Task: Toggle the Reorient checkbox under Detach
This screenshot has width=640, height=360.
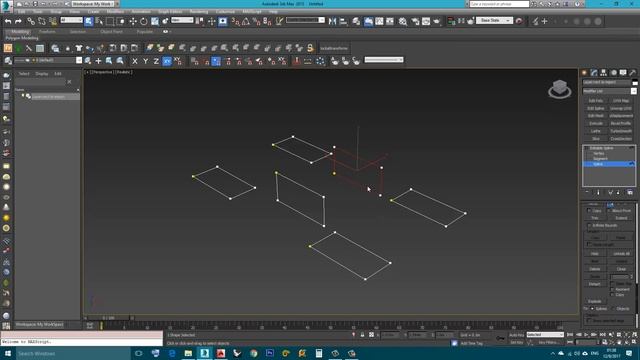Action: pos(612,289)
